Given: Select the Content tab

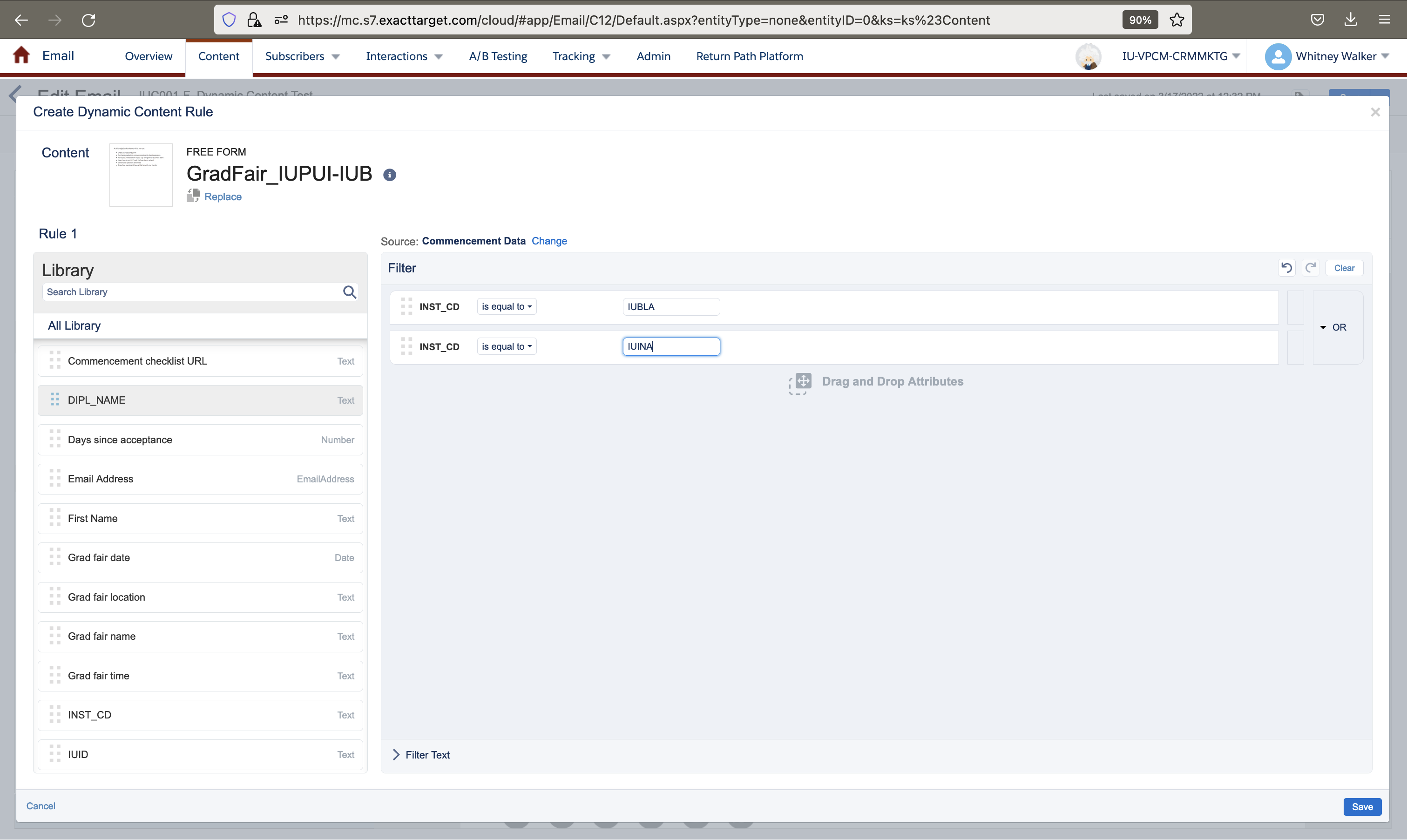Looking at the screenshot, I should pos(218,56).
